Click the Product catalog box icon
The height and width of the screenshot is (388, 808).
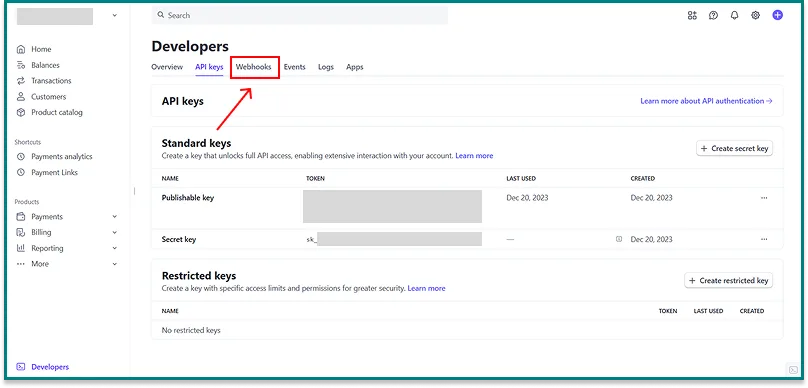(x=21, y=112)
